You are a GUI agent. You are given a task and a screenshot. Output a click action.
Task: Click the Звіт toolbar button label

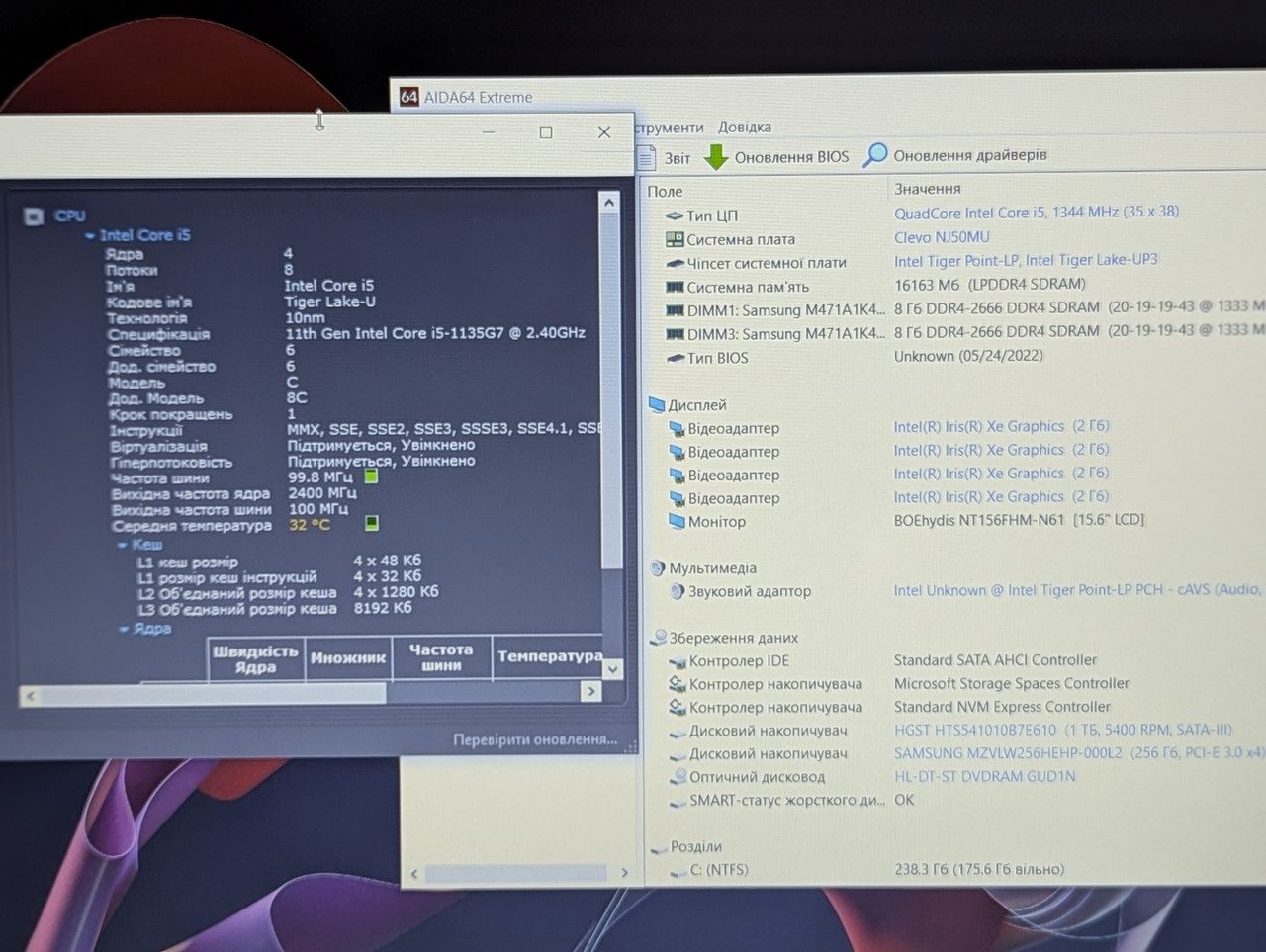coord(678,157)
